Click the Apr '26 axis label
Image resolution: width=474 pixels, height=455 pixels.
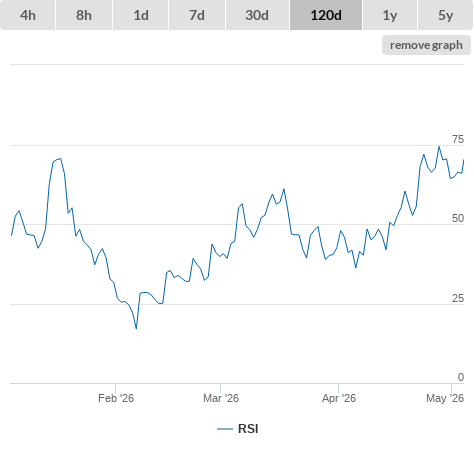(x=339, y=398)
